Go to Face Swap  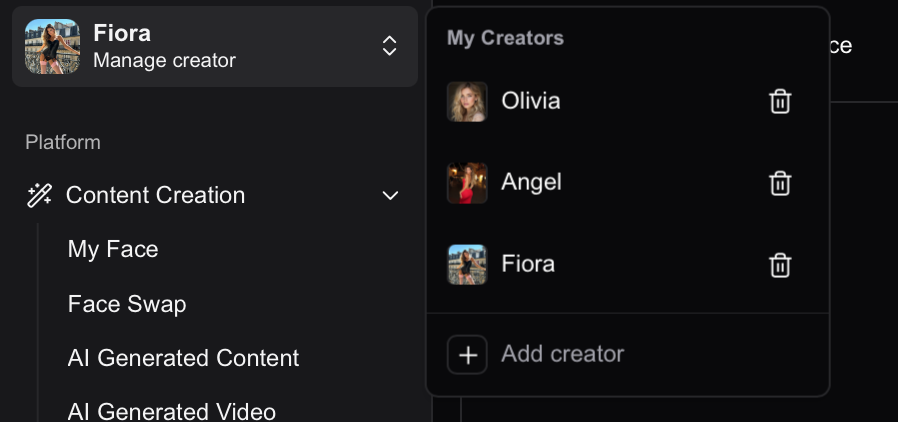(127, 304)
